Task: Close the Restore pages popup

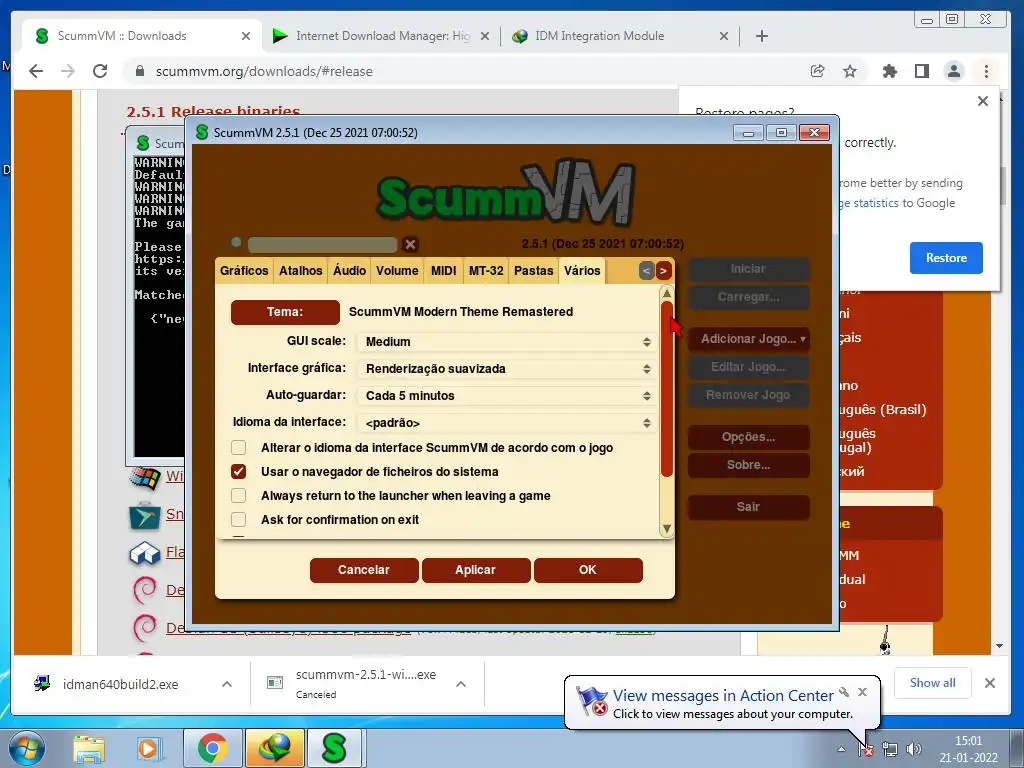Action: pos(982,101)
